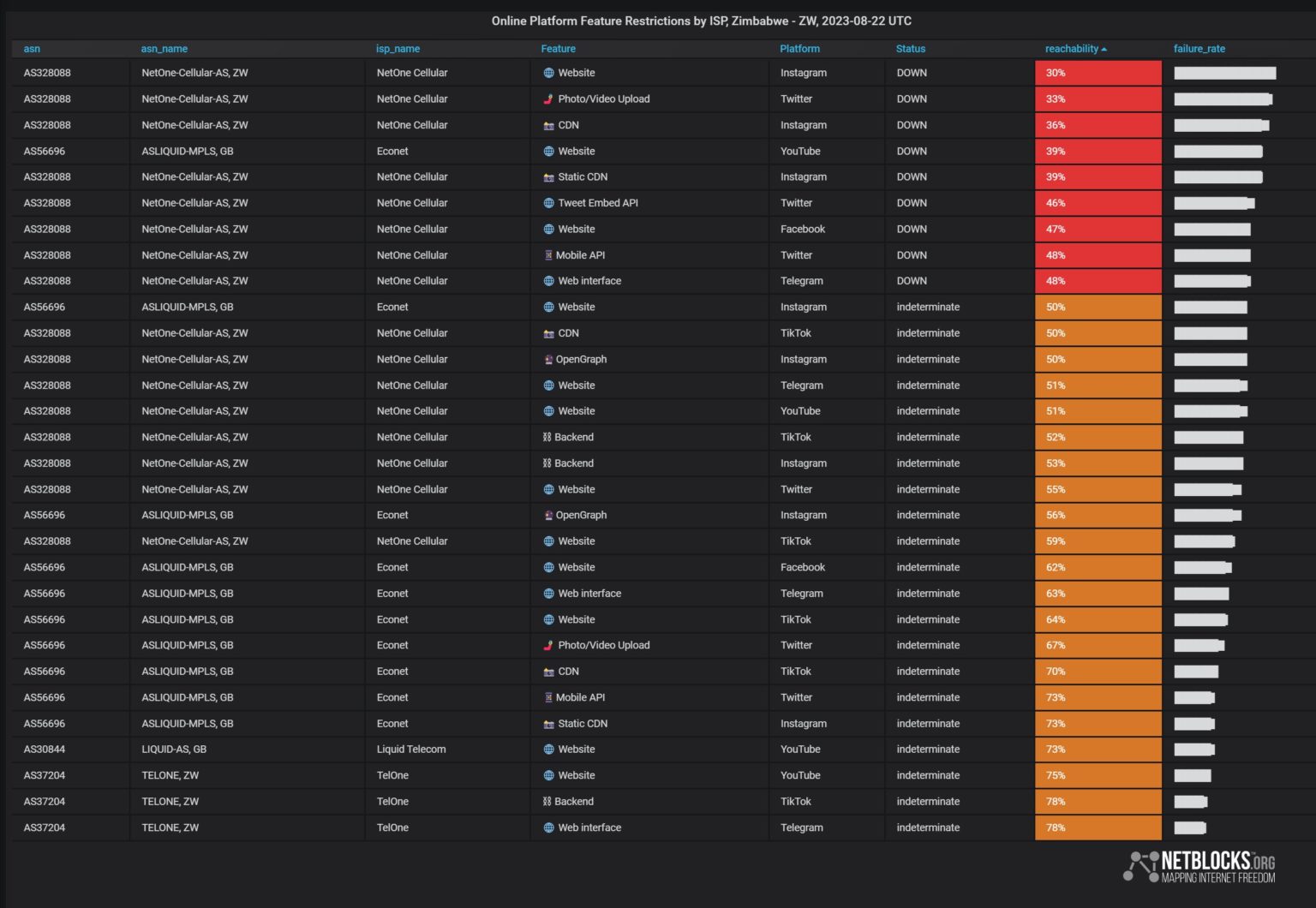The image size is (1316, 908).
Task: Click CDN icon in NetOne Instagram CDN 36% row
Action: pos(548,126)
